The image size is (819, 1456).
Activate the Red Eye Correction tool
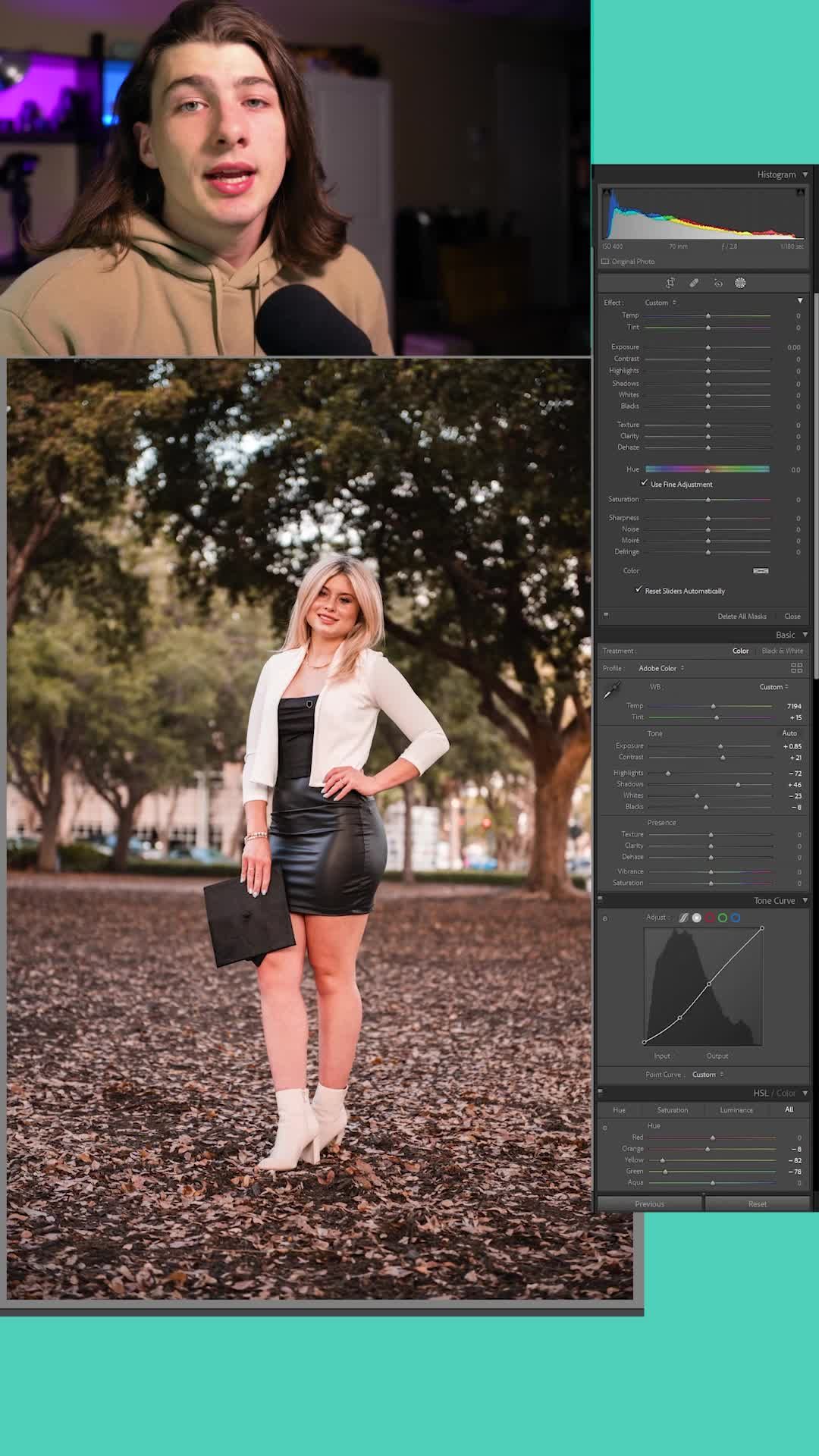[718, 283]
